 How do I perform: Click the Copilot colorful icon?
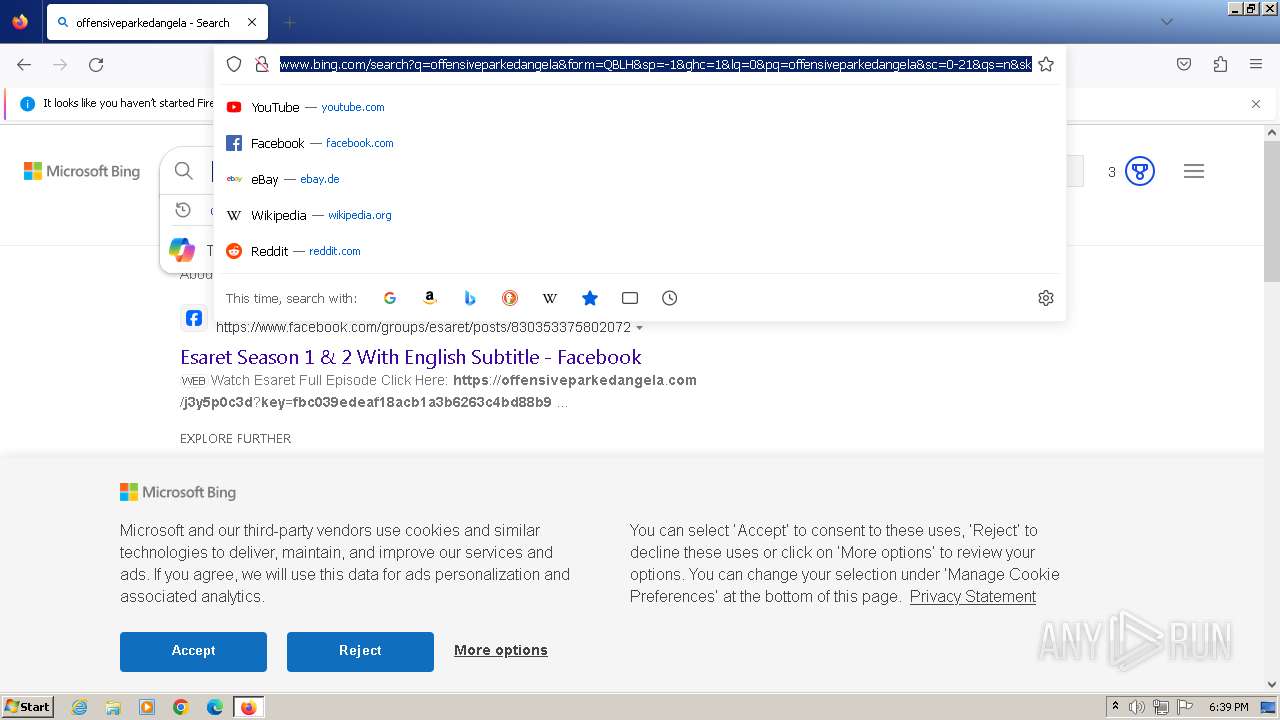click(x=182, y=250)
